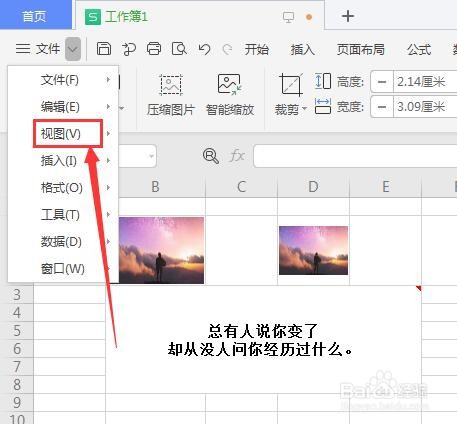The height and width of the screenshot is (424, 457).
Task: Select row 3 header
Action: [17, 295]
